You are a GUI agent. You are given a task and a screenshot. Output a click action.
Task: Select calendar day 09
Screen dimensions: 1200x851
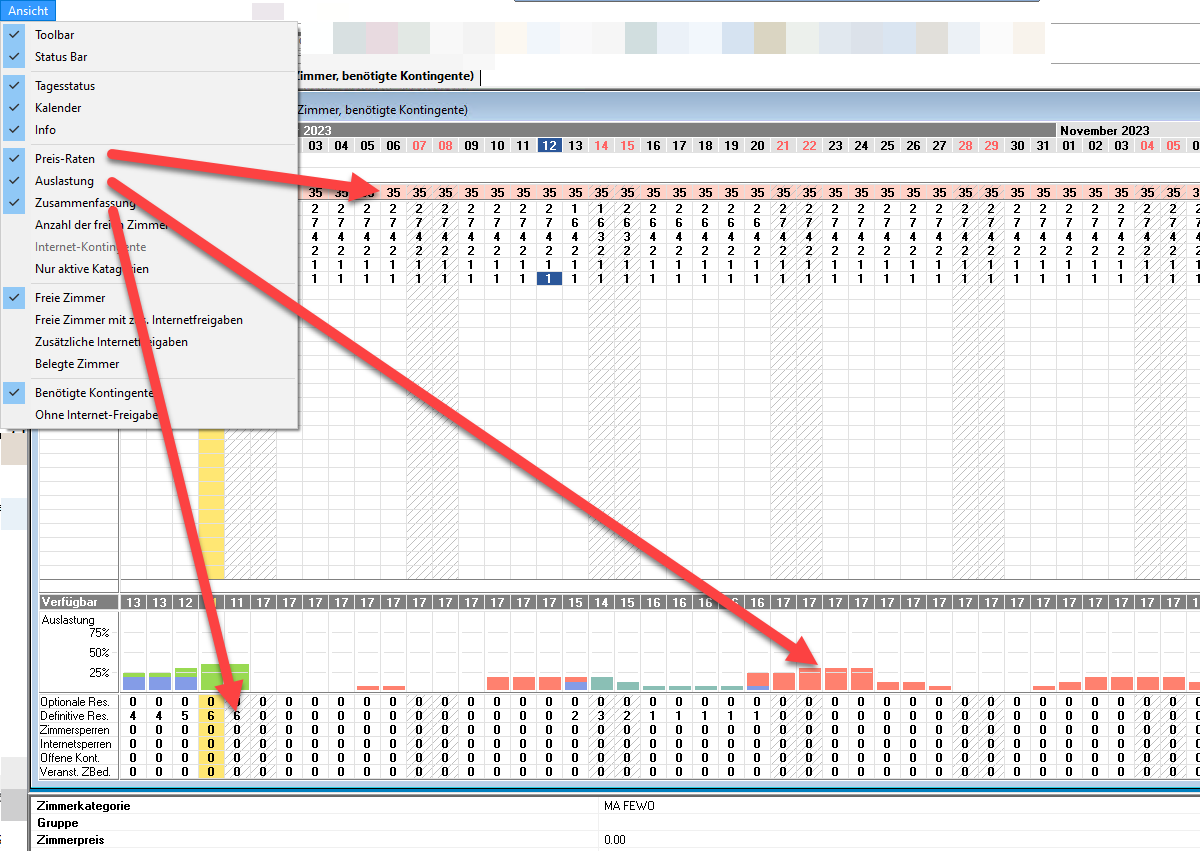(x=471, y=146)
